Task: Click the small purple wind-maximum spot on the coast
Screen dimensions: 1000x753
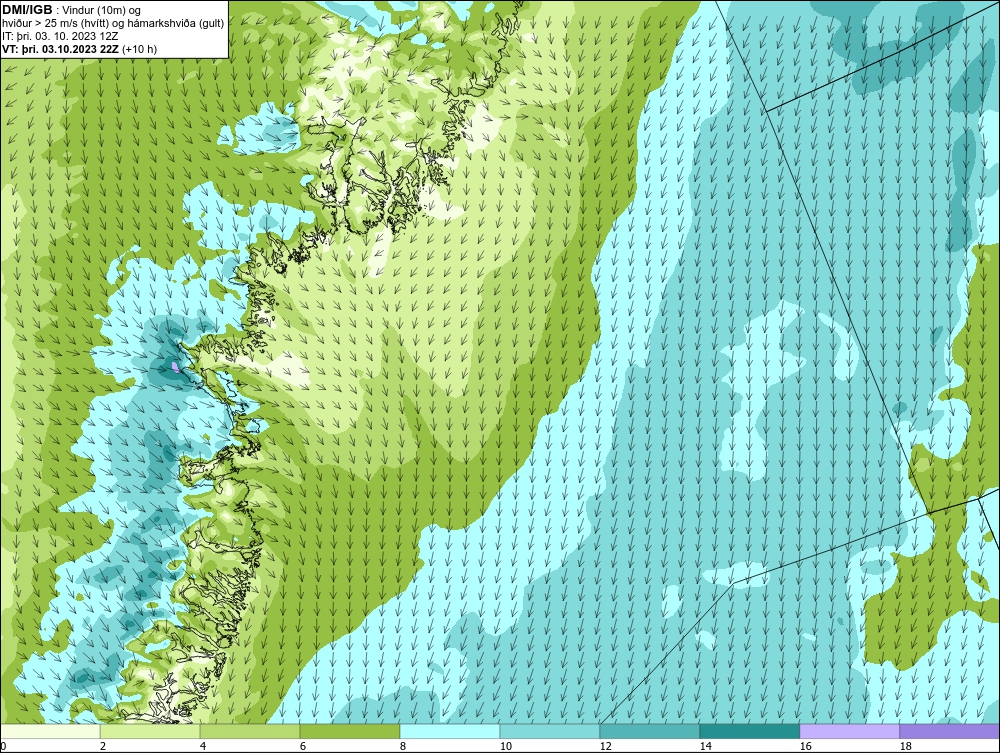Action: [175, 366]
